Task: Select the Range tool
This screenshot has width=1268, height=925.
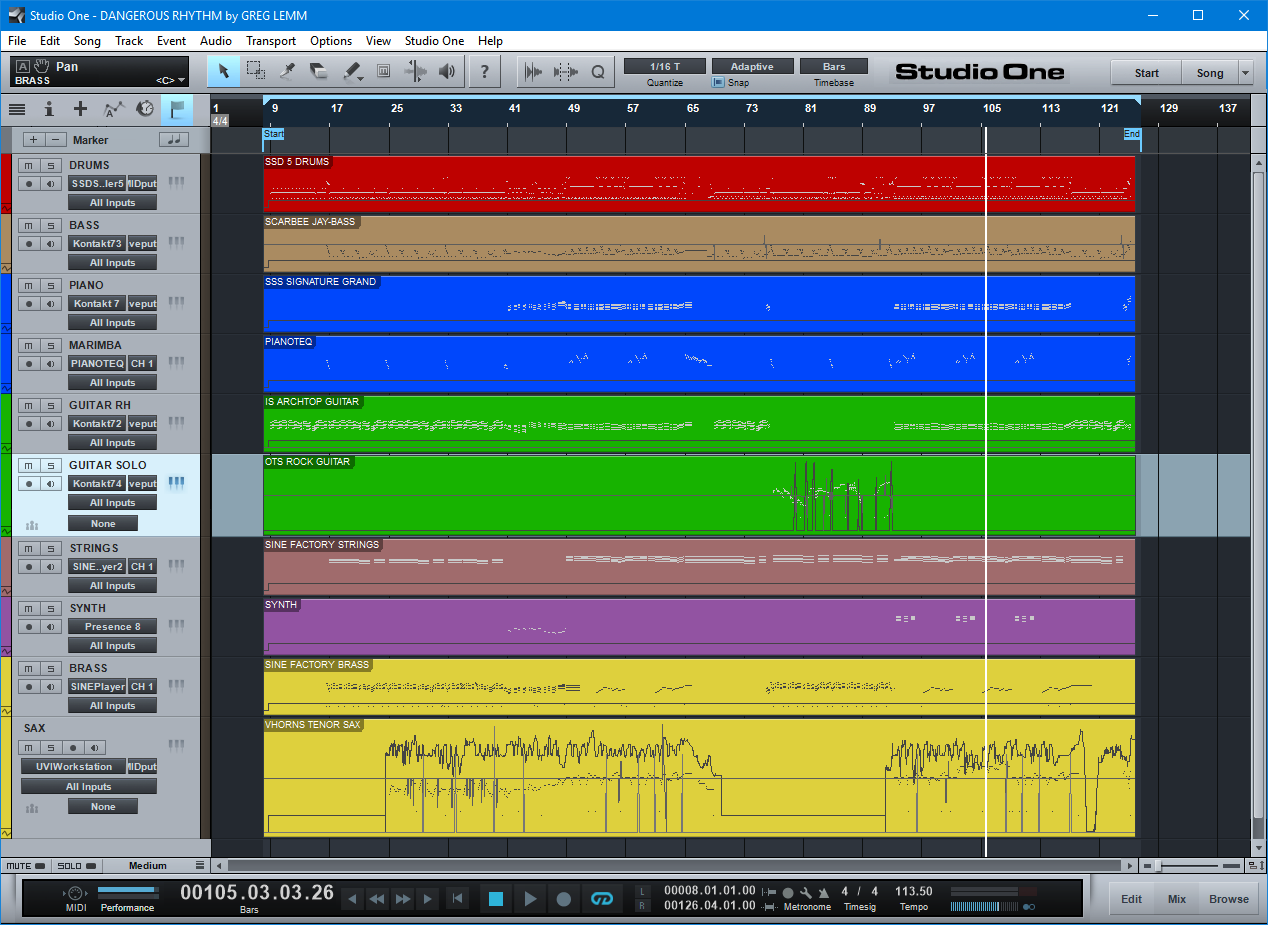Action: coord(256,71)
